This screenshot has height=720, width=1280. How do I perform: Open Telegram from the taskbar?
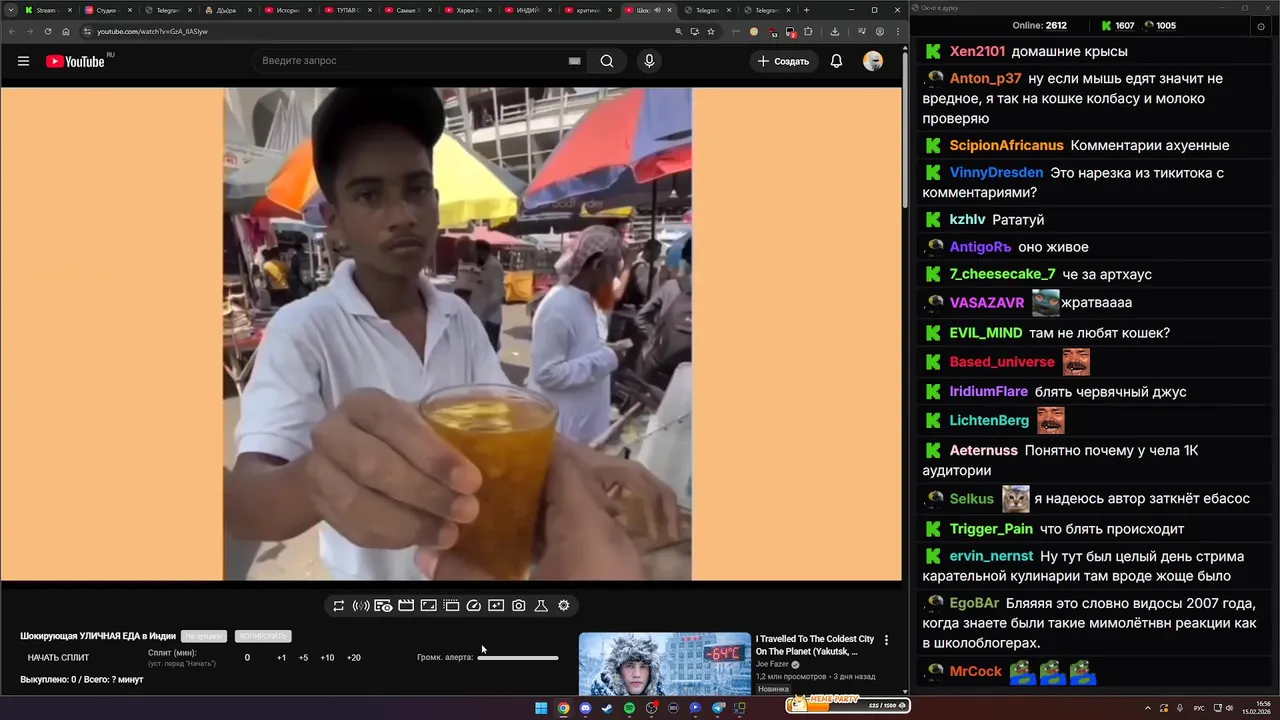point(718,708)
